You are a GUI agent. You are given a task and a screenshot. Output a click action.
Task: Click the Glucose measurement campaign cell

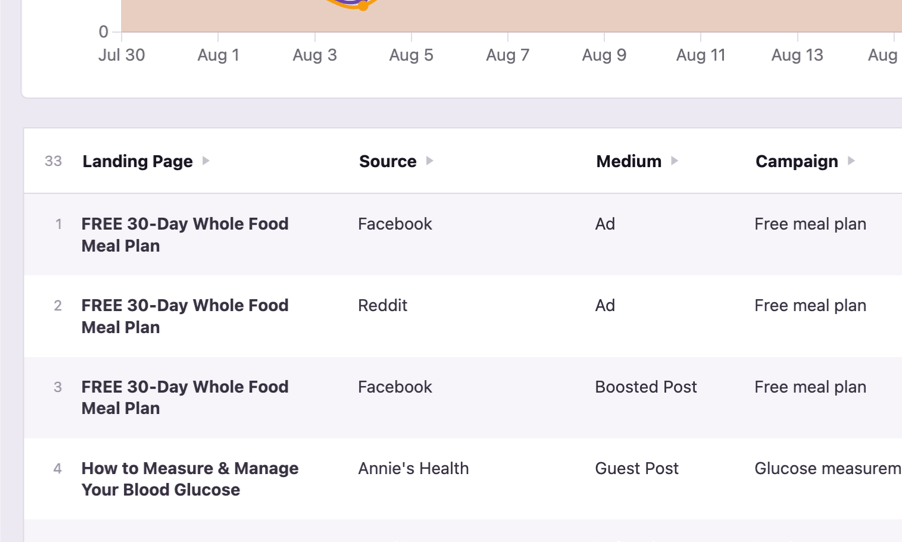click(827, 468)
